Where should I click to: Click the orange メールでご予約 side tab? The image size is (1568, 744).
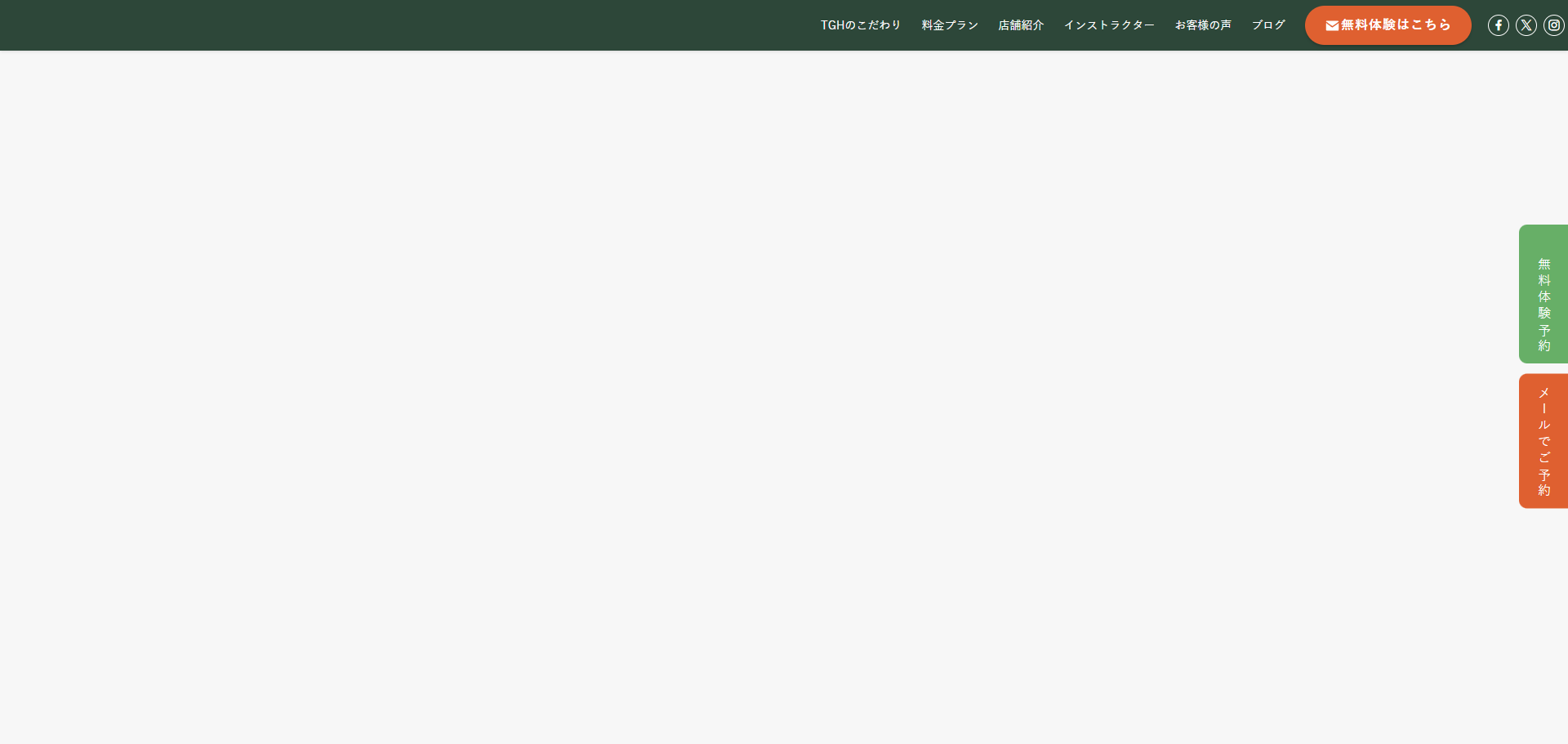[1543, 441]
